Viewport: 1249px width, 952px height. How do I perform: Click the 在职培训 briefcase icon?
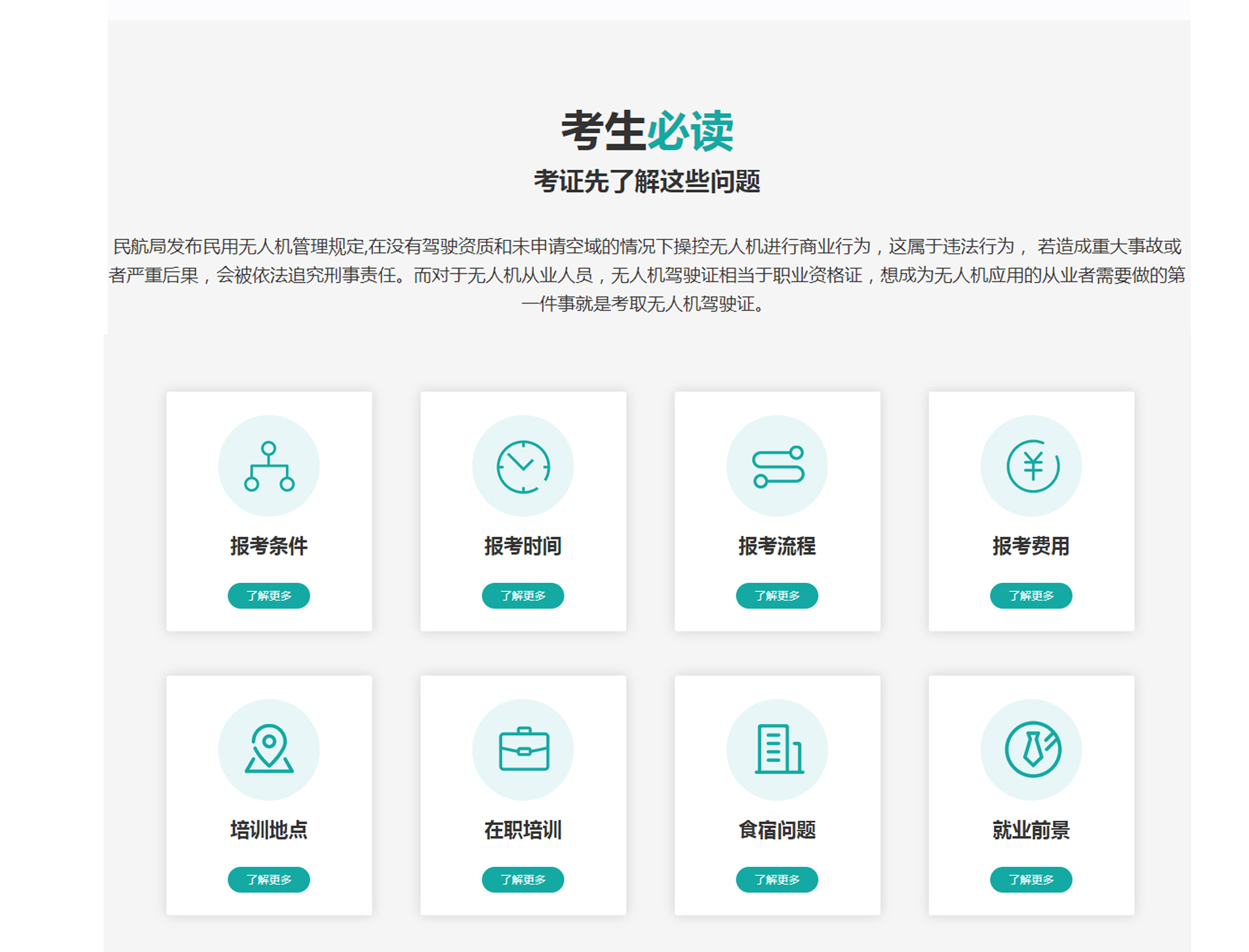click(523, 749)
